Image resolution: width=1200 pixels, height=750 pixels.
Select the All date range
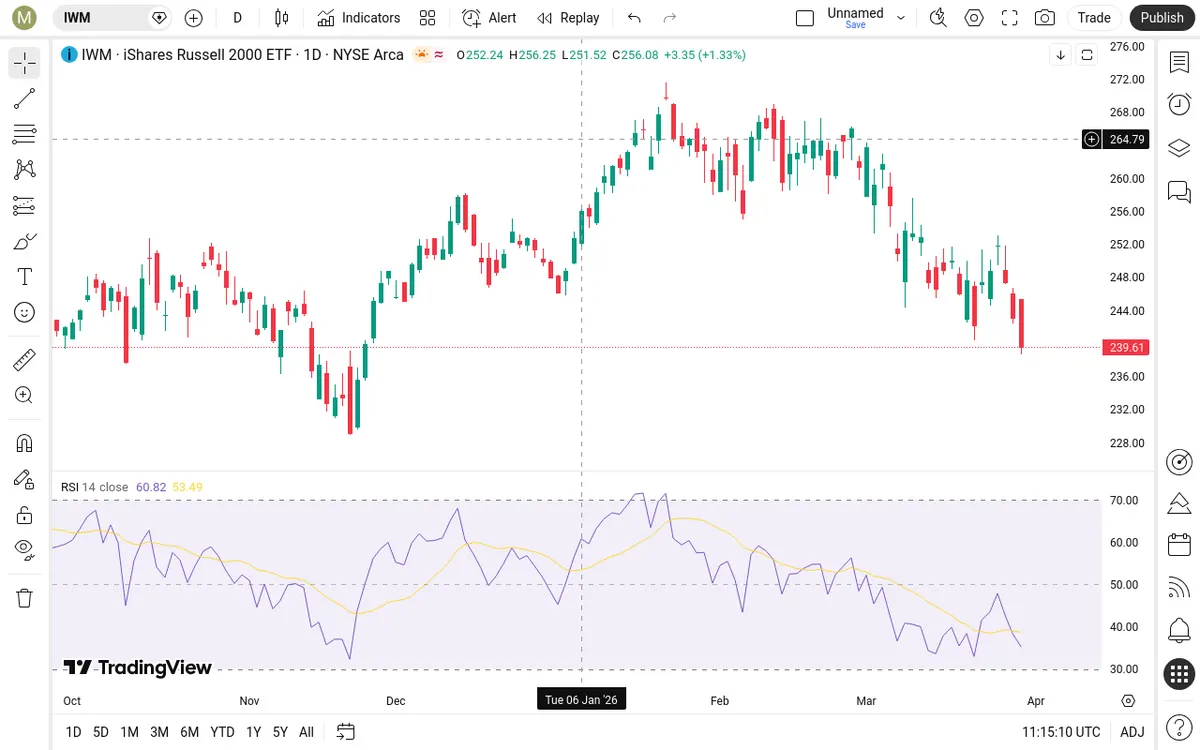(x=306, y=732)
